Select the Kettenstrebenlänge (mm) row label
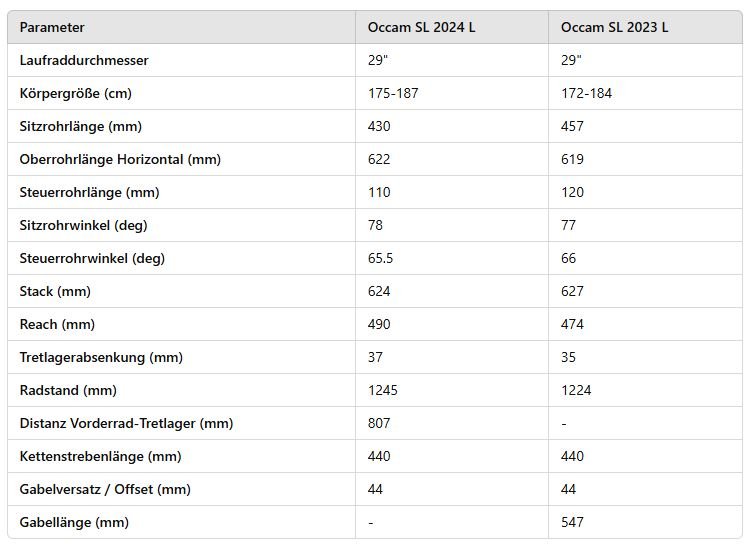Screen dimensions: 754x547 (x=101, y=456)
